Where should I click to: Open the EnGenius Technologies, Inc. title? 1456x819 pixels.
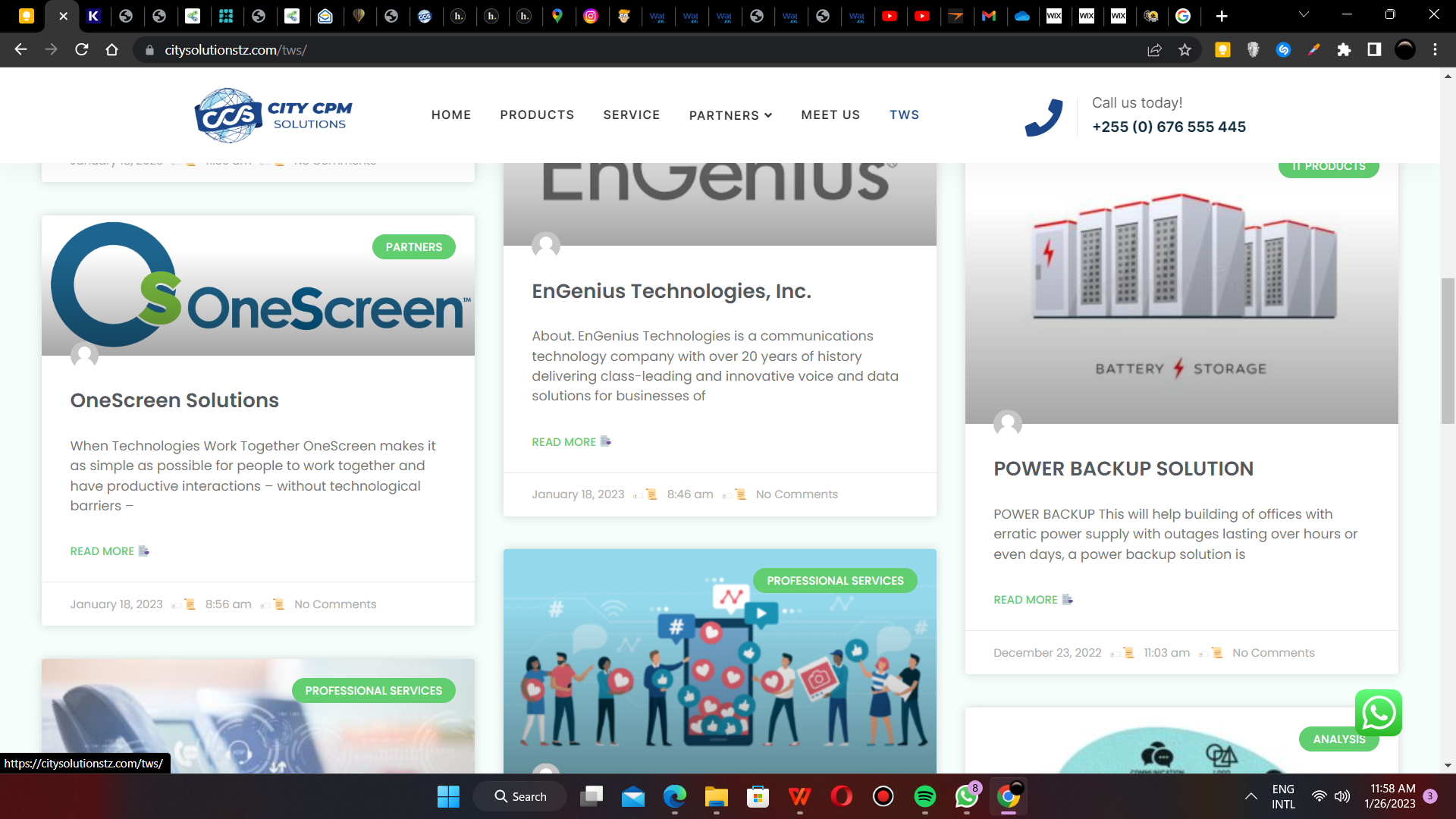point(671,291)
